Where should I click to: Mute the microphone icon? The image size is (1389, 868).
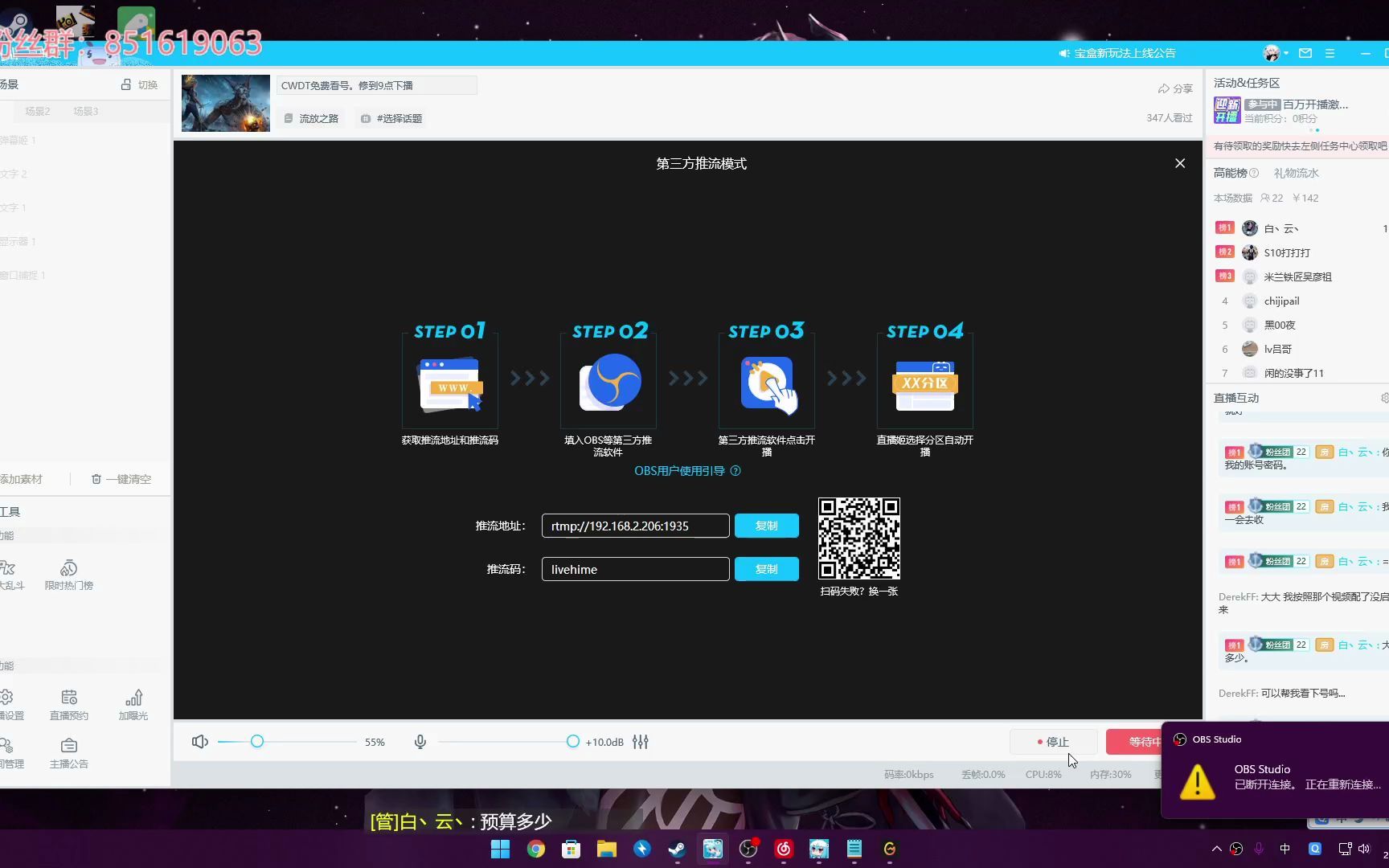(x=420, y=742)
